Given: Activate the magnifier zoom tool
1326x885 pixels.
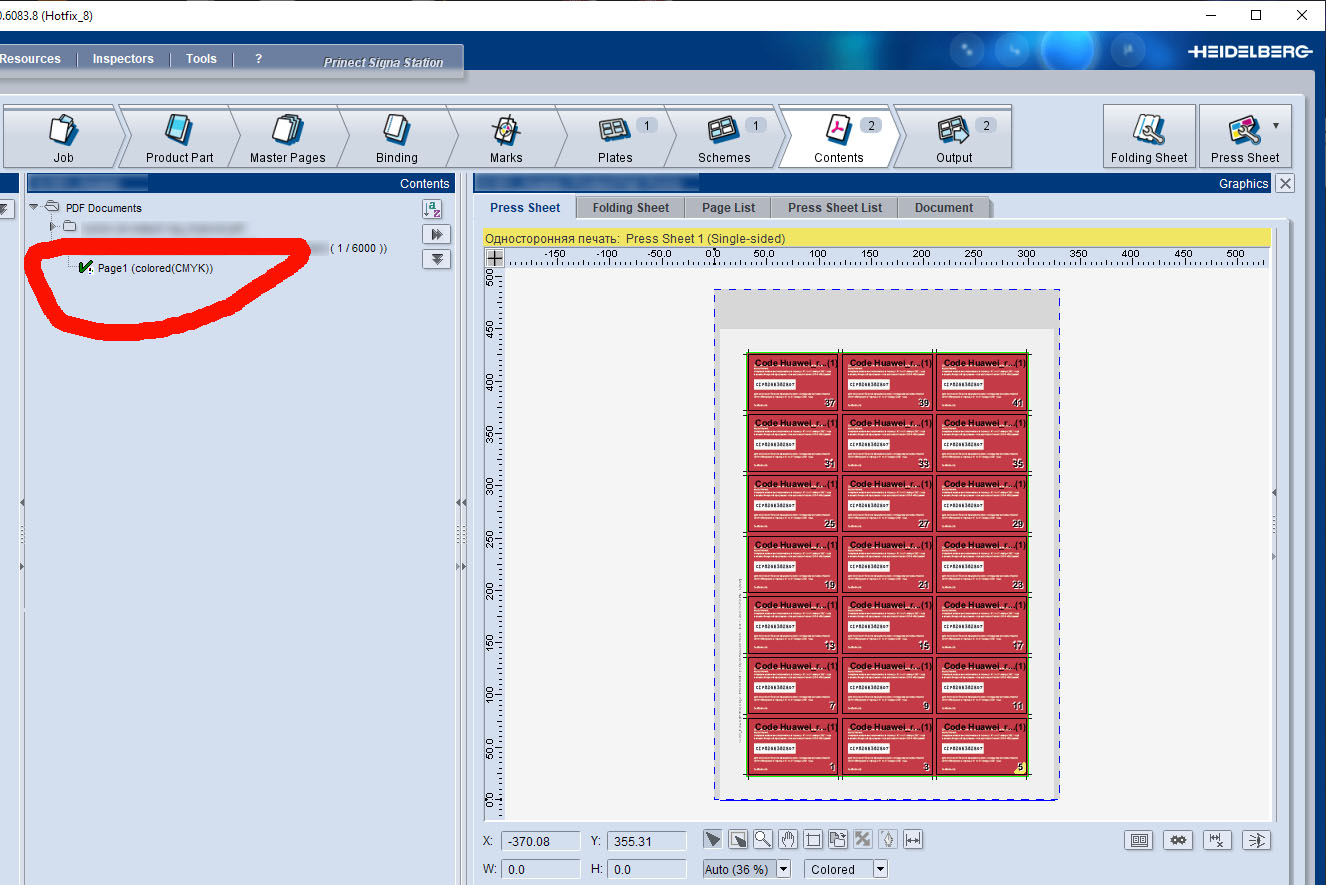Looking at the screenshot, I should click(763, 840).
